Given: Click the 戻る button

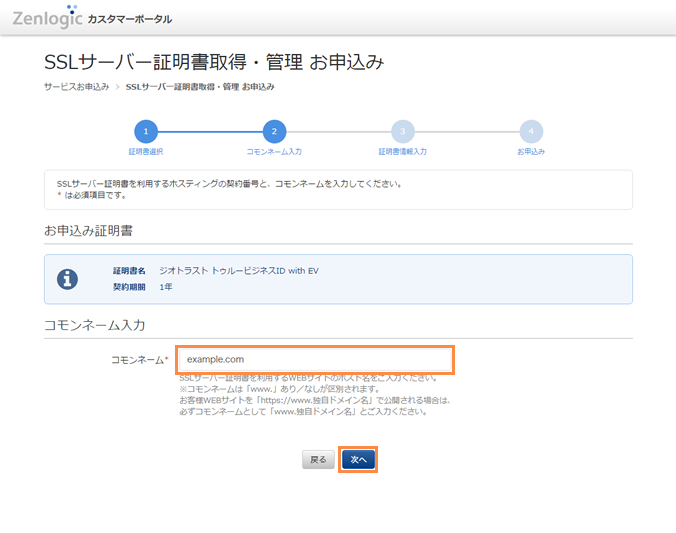Looking at the screenshot, I should (318, 460).
